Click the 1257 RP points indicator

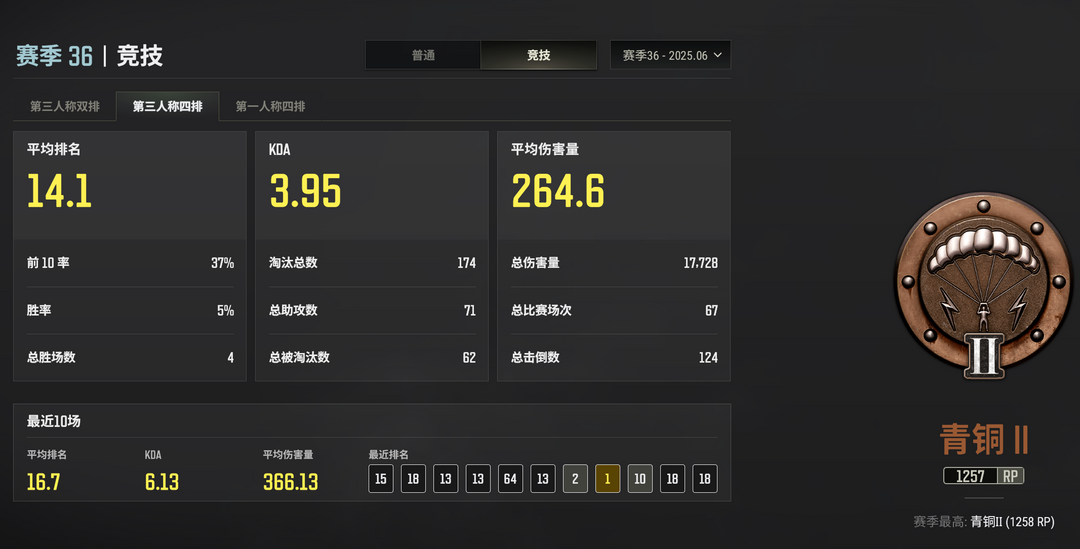coord(984,476)
